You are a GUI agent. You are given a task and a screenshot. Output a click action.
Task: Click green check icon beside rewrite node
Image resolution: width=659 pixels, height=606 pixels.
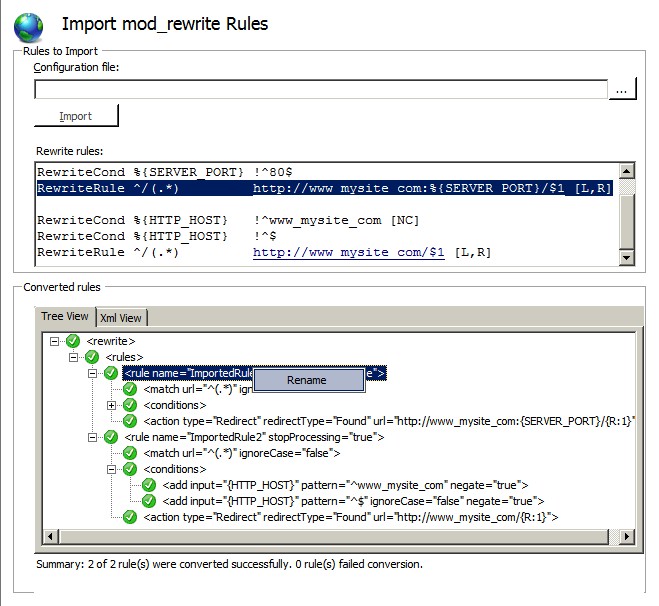coord(73,341)
